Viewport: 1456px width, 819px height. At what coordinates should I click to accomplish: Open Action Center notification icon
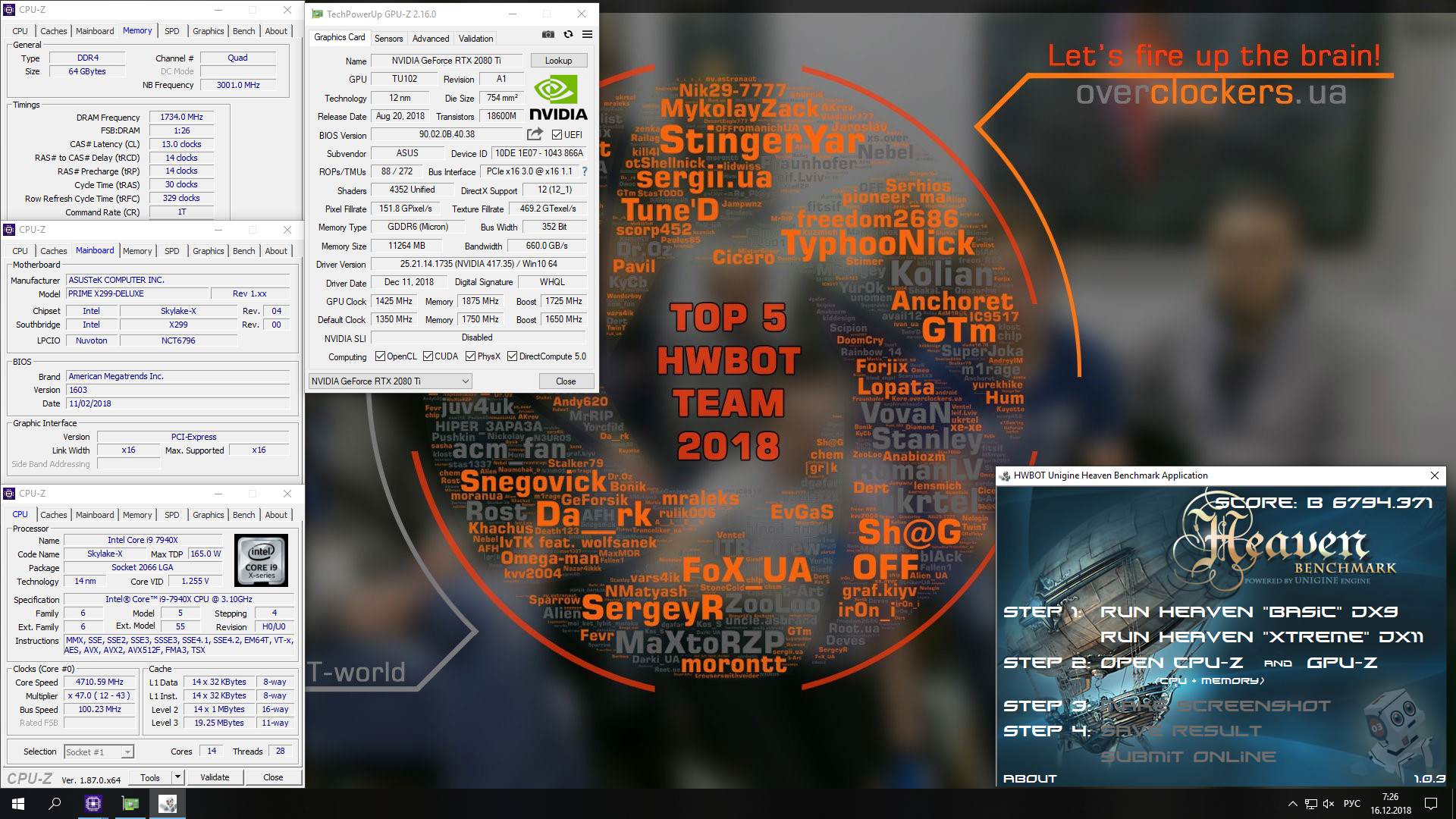tap(1431, 804)
